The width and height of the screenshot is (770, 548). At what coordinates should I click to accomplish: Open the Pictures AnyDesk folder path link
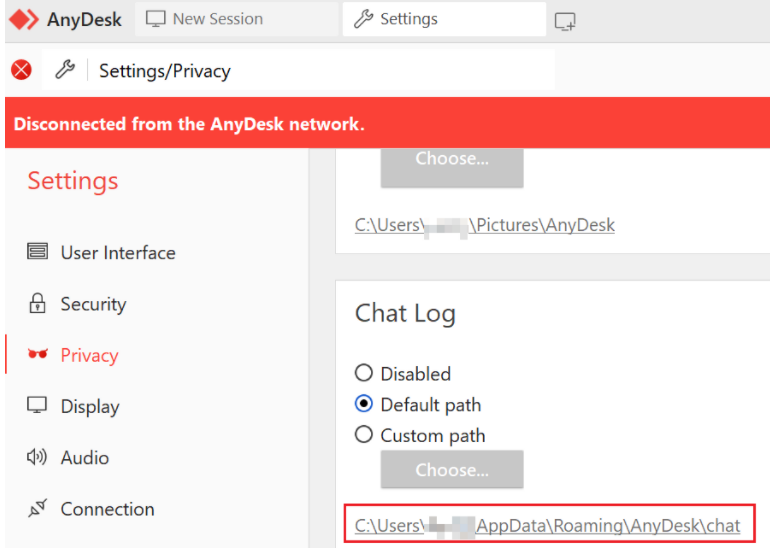(484, 225)
